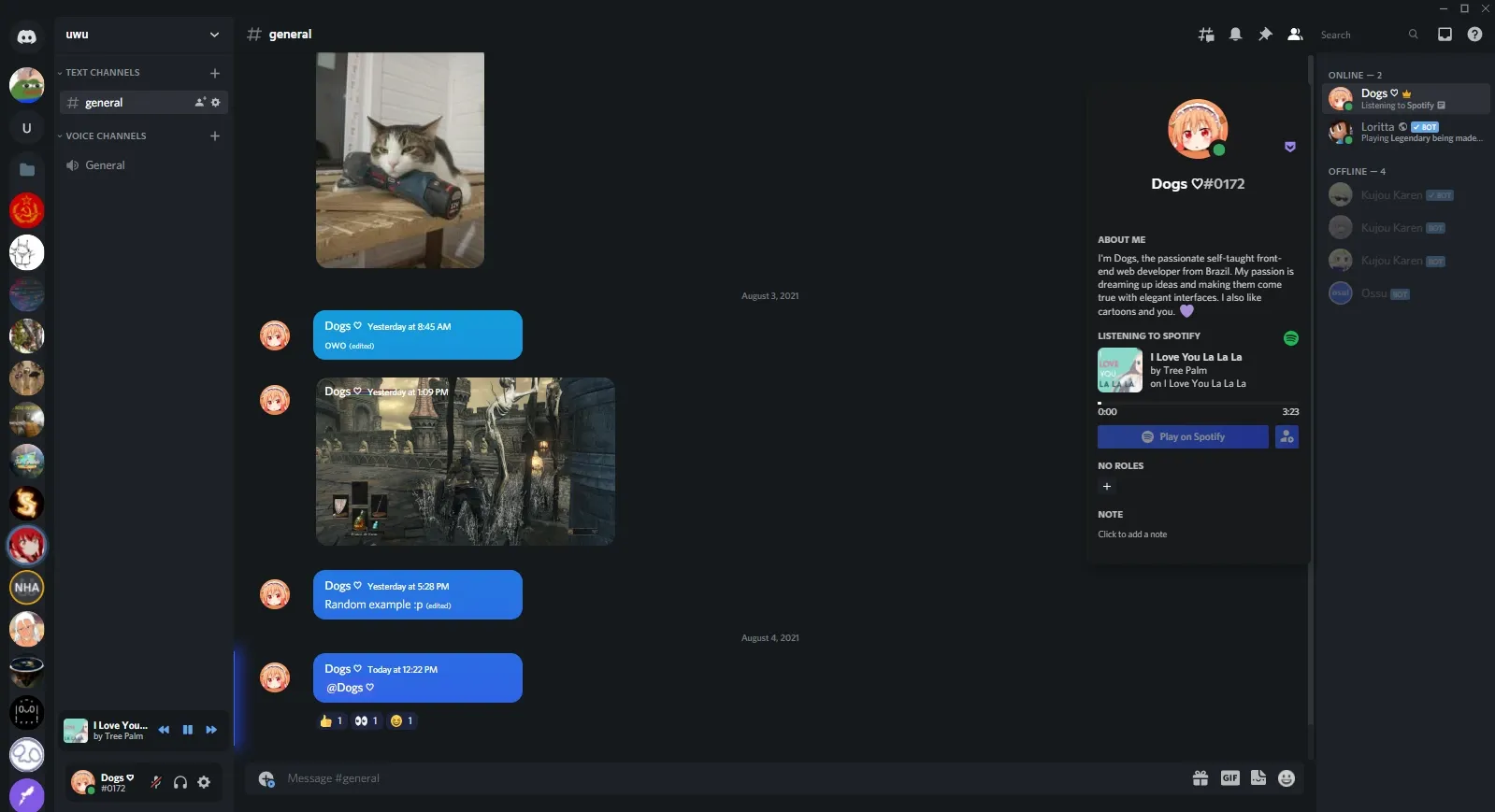Edit general channel settings gear
Image resolution: width=1495 pixels, height=812 pixels.
pos(216,103)
